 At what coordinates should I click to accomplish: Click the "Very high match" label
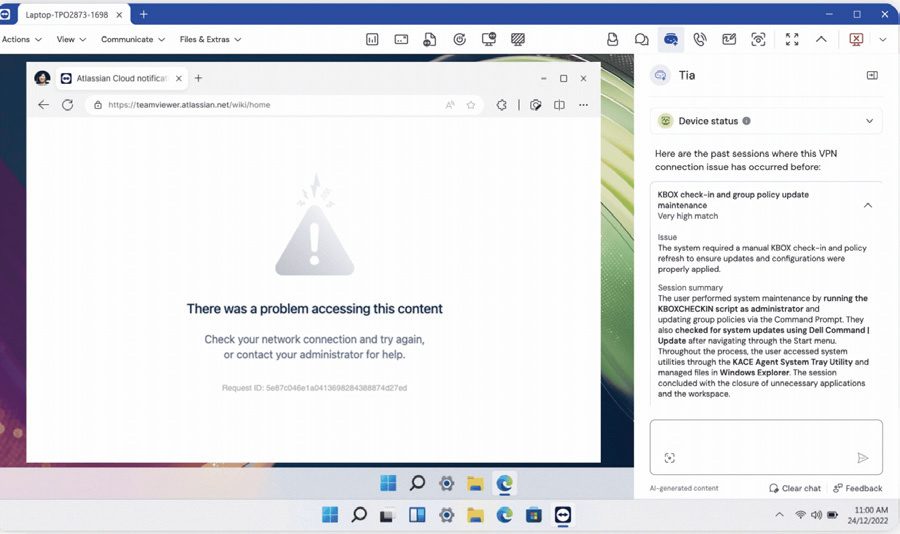tap(688, 216)
